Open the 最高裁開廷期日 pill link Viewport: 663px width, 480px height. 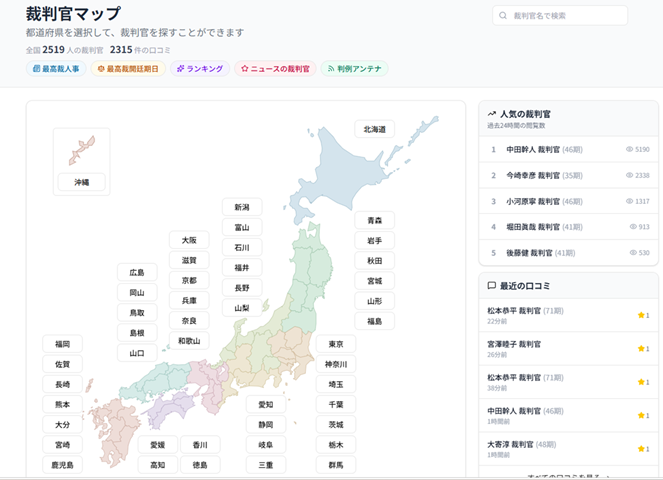tap(128, 69)
